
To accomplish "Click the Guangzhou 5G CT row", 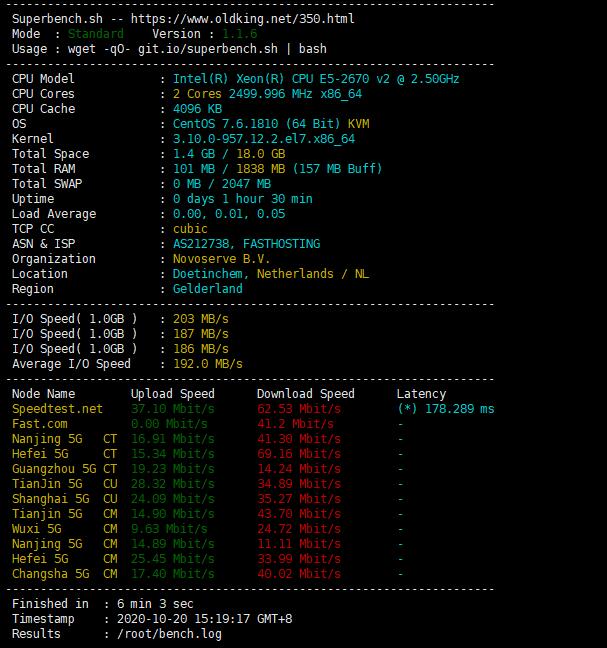I will click(207, 469).
